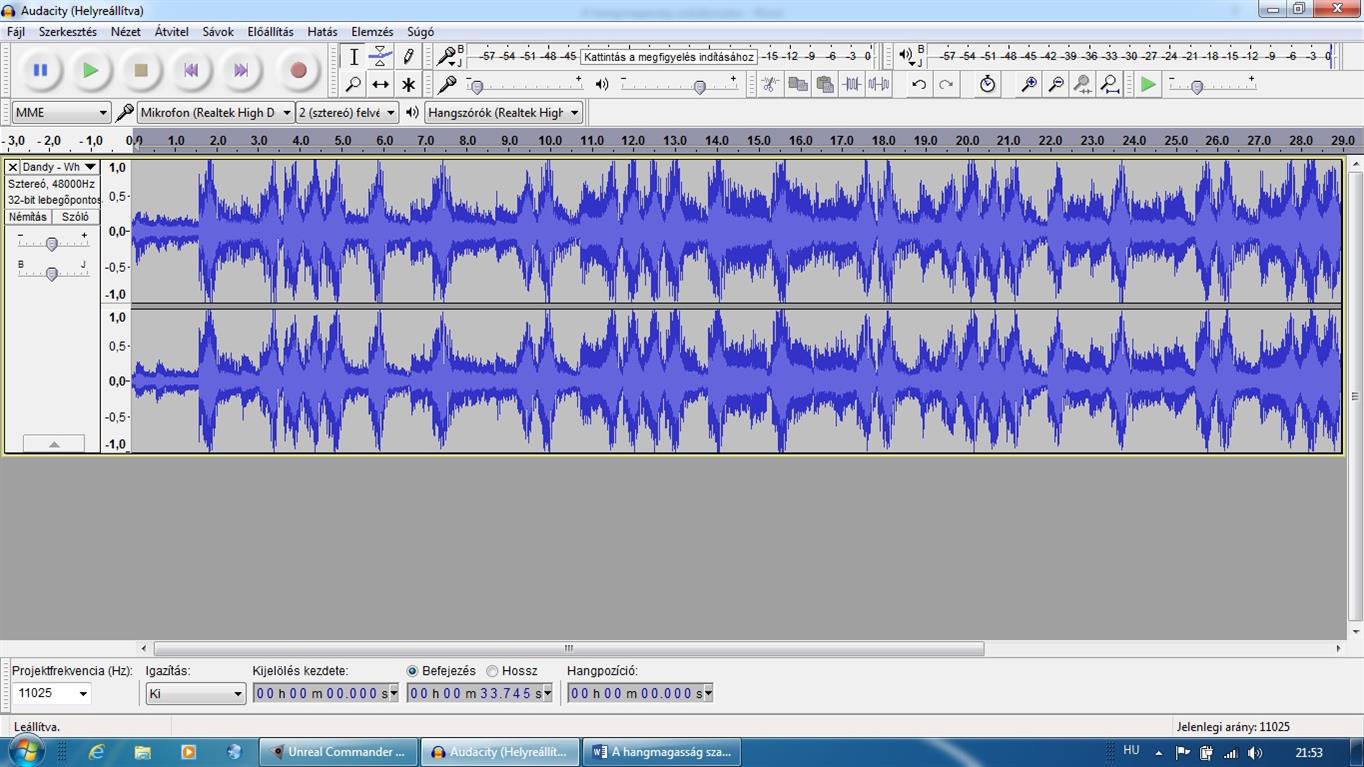1364x767 pixels.
Task: Select the Envelope tool
Action: (x=380, y=57)
